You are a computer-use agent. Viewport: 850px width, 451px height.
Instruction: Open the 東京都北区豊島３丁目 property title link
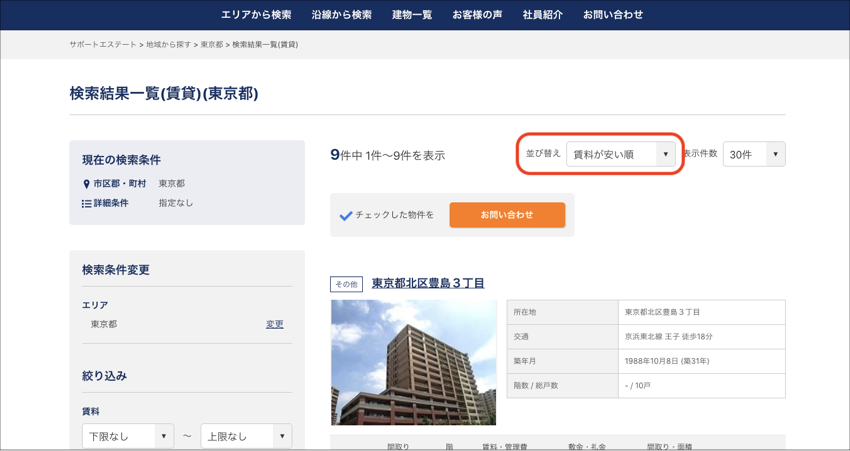[428, 283]
